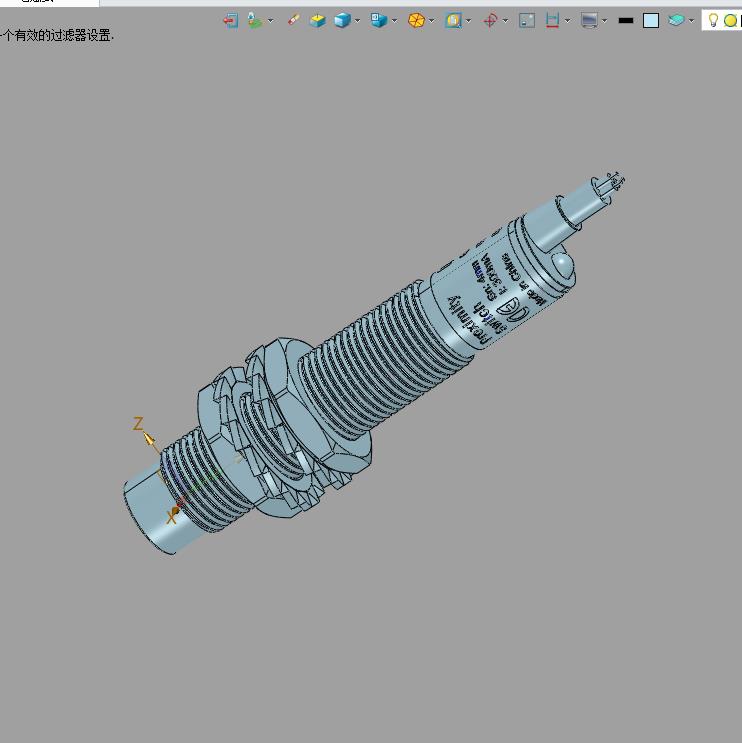The height and width of the screenshot is (743, 742).
Task: Click the magnifier zoom window icon
Action: [x=453, y=20]
